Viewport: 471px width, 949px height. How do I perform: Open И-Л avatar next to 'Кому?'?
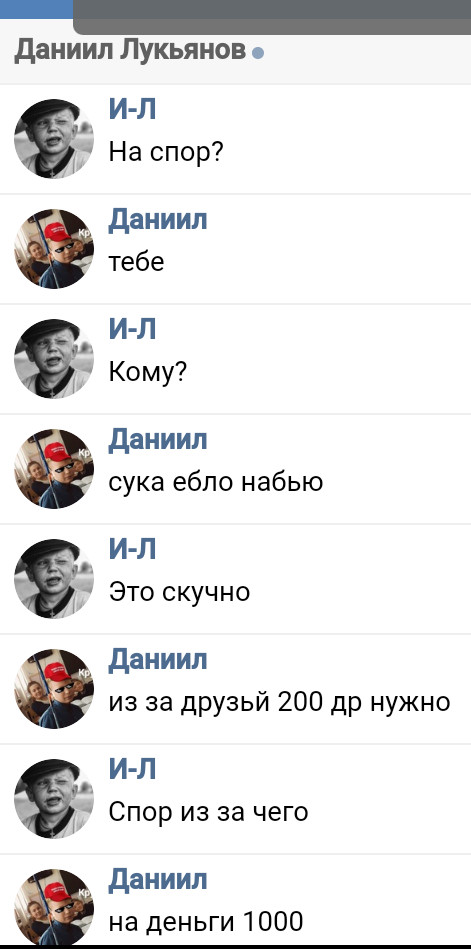pyautogui.click(x=54, y=358)
